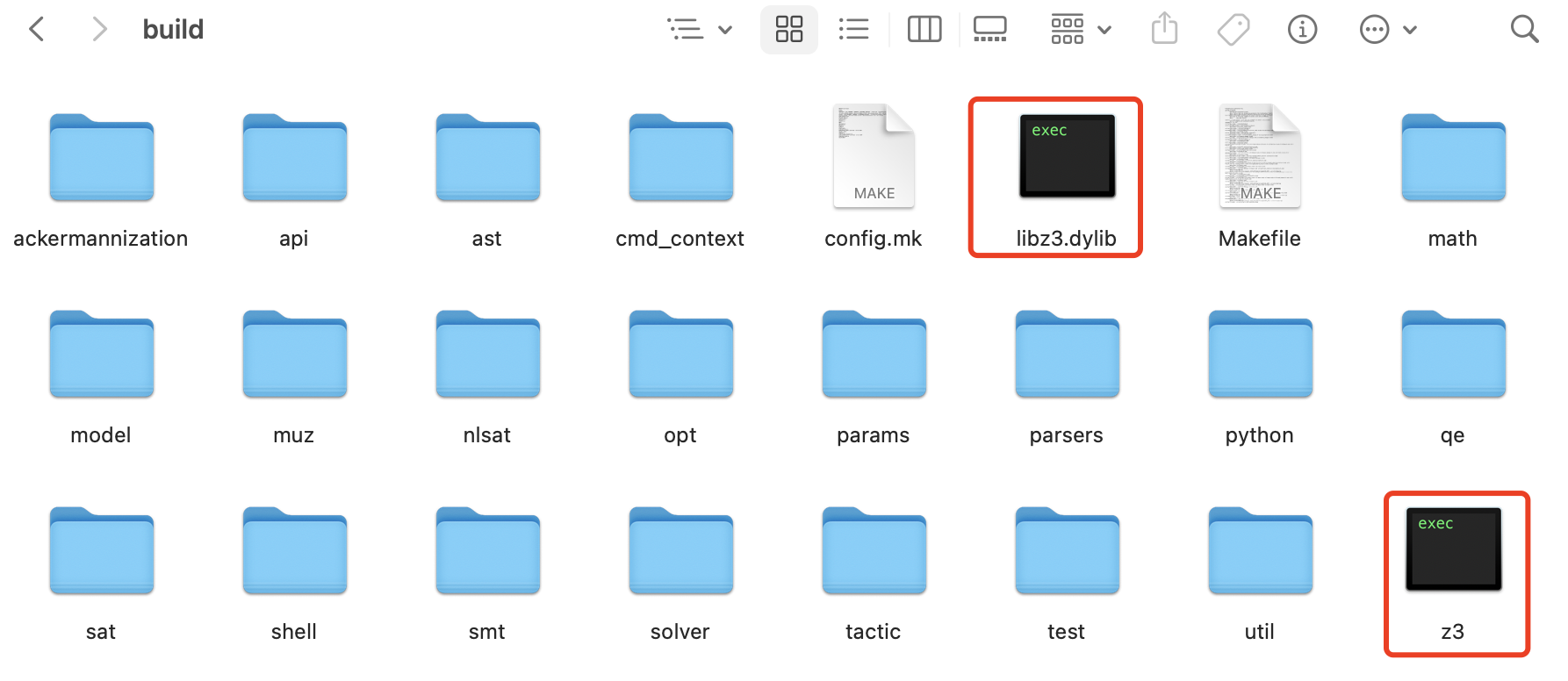This screenshot has height=681, width=1568.
Task: Click the "test" folder name
Action: click(x=1067, y=632)
